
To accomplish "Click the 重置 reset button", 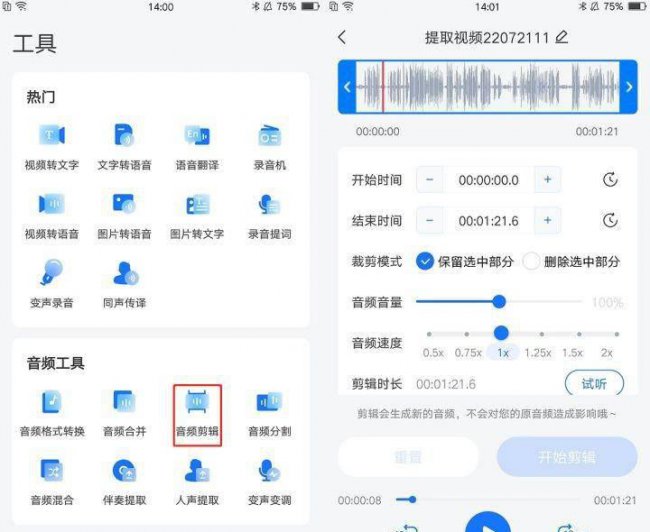I will click(408, 457).
